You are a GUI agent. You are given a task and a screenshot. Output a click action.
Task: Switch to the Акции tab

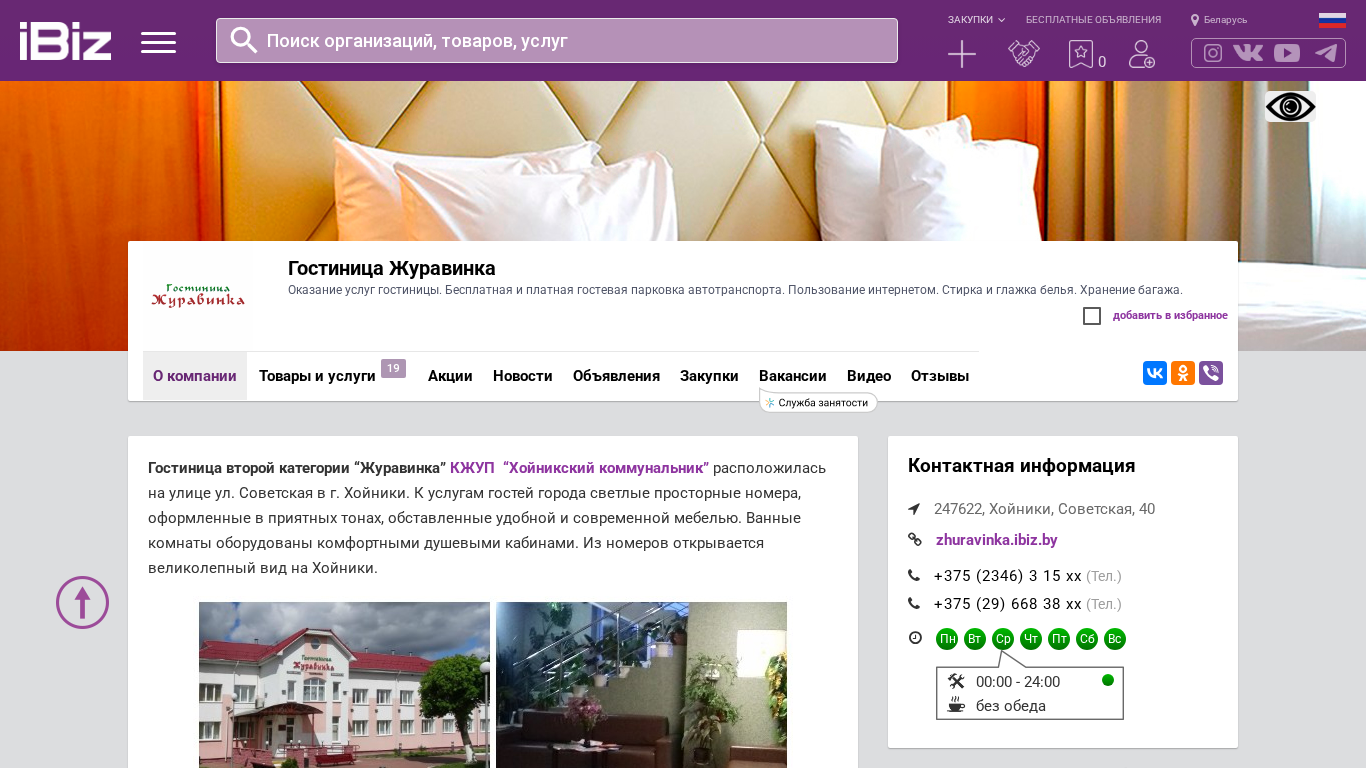(x=450, y=376)
